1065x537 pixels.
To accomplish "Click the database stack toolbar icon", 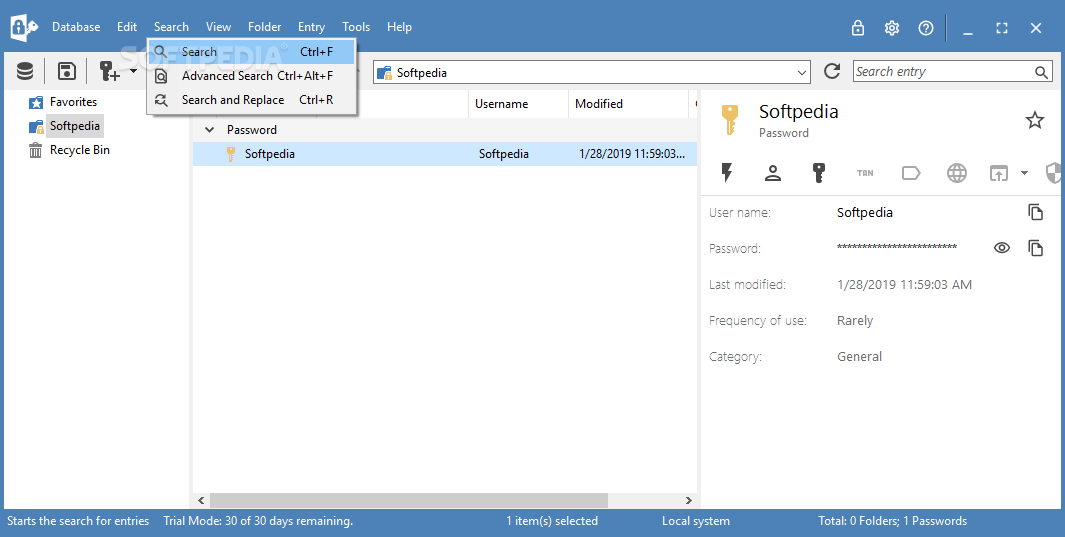I will [25, 71].
